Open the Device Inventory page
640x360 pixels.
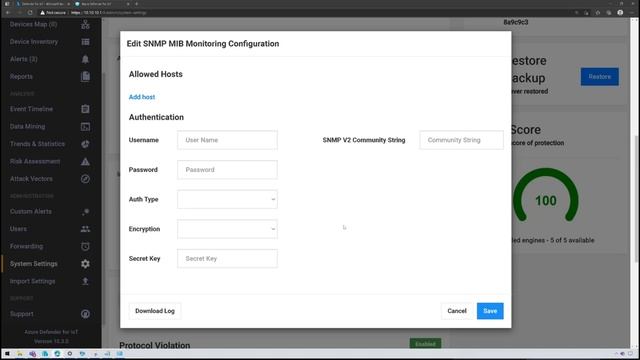(x=34, y=42)
